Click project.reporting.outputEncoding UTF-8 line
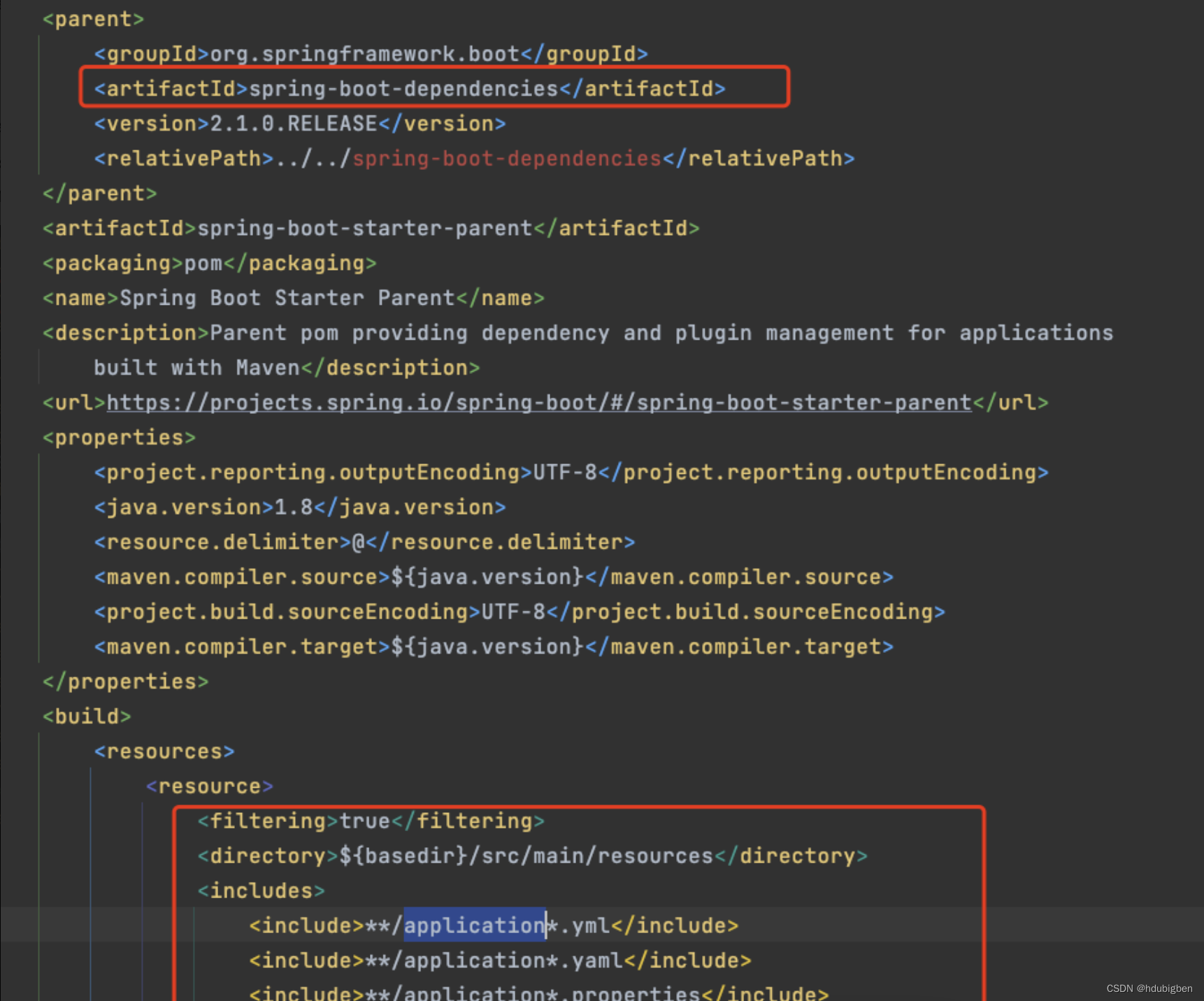Image resolution: width=1204 pixels, height=1001 pixels. pos(571,473)
